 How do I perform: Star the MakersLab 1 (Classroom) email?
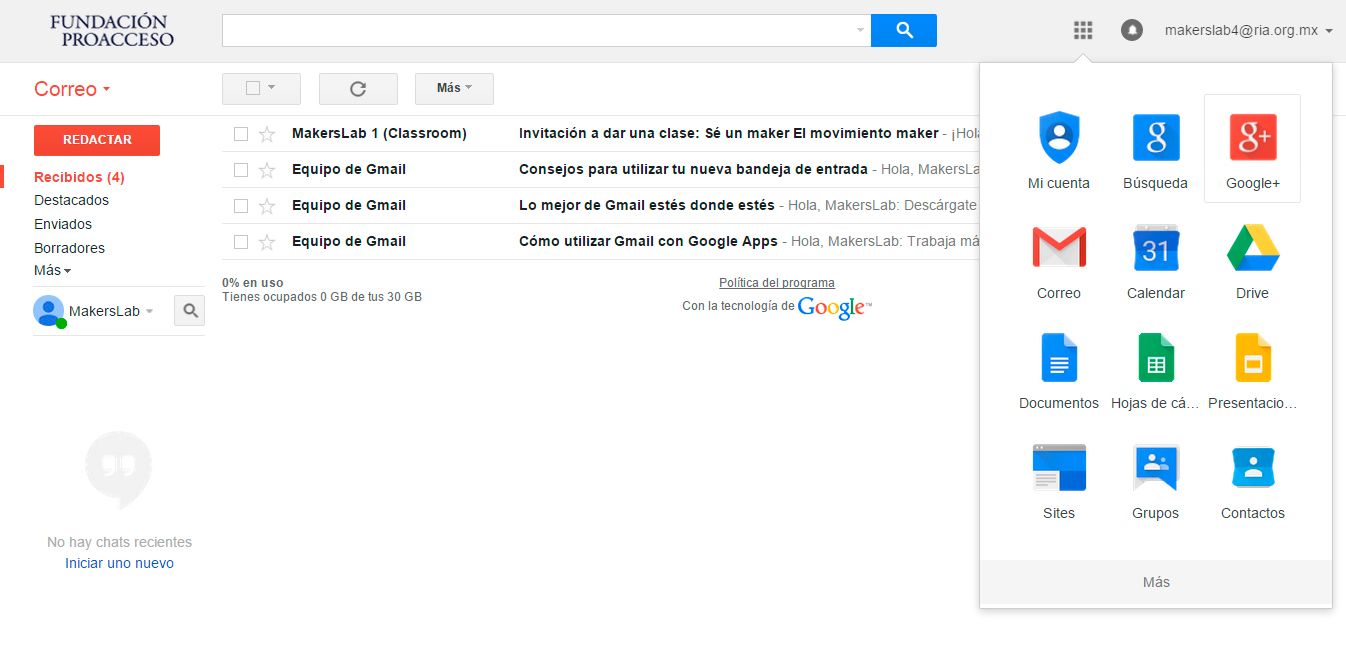(x=267, y=134)
